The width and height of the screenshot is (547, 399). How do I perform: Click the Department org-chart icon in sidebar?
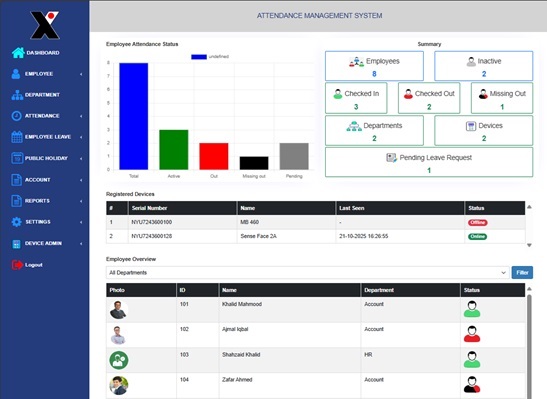click(x=17, y=95)
